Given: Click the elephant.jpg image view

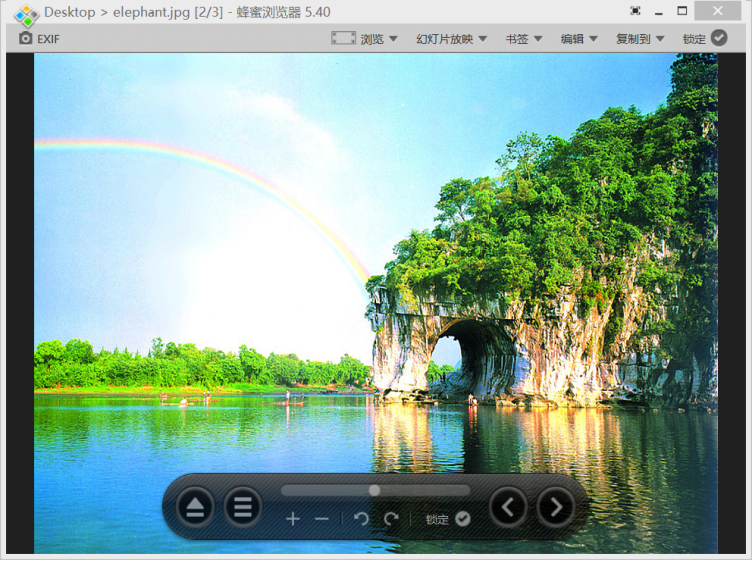Looking at the screenshot, I should (376, 303).
